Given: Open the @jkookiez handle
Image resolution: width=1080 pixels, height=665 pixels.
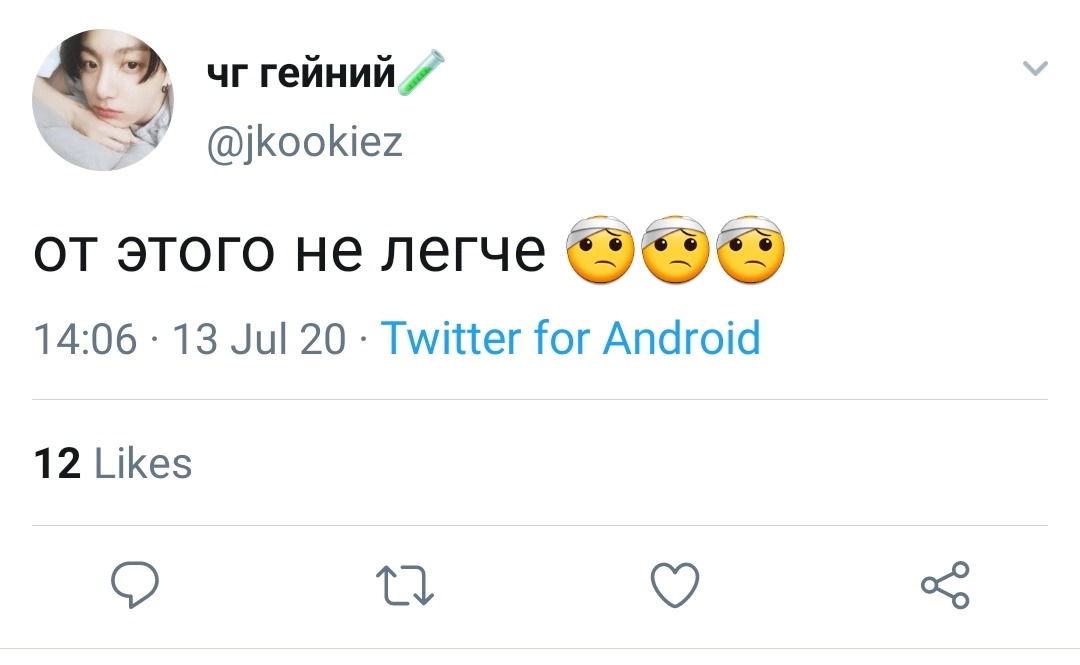Looking at the screenshot, I should (304, 142).
